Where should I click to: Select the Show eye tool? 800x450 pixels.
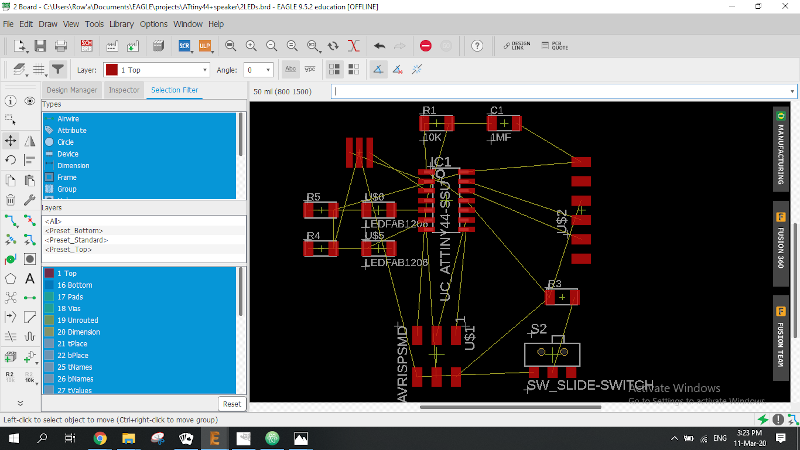(30, 101)
